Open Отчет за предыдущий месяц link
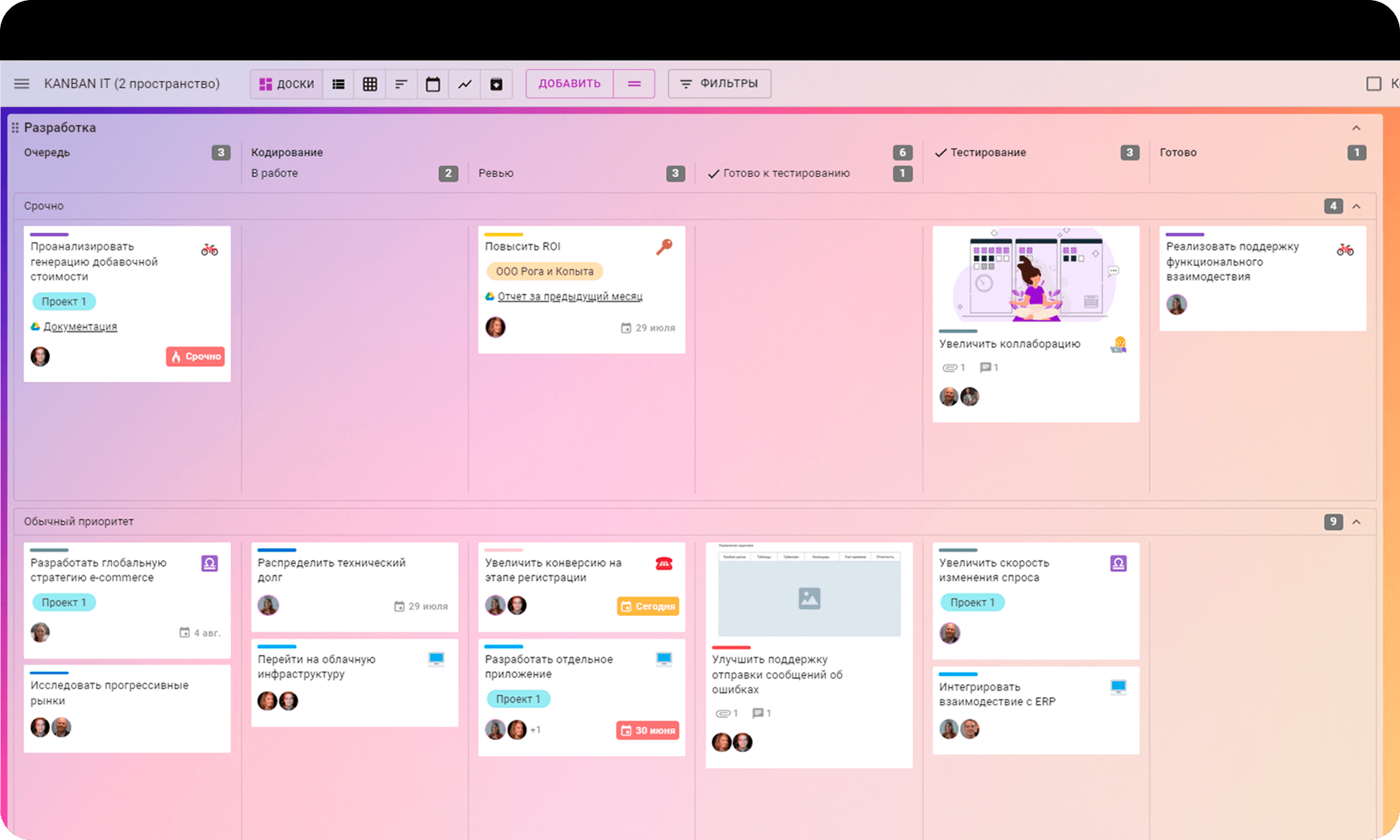This screenshot has width=1400, height=840. click(570, 296)
